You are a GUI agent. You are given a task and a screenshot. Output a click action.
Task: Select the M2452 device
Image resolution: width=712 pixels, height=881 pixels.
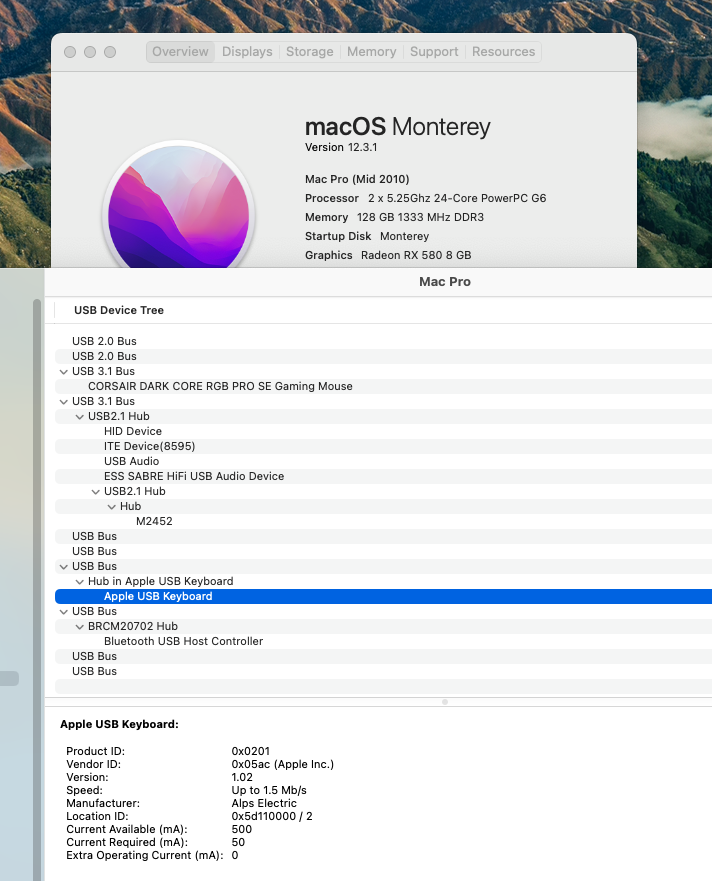click(x=383, y=521)
